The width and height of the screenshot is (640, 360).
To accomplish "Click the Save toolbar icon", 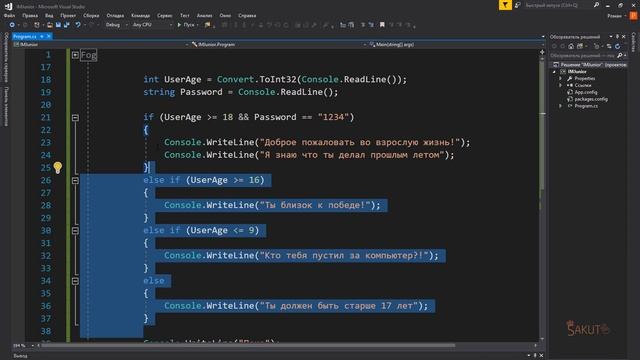I will tap(58, 25).
